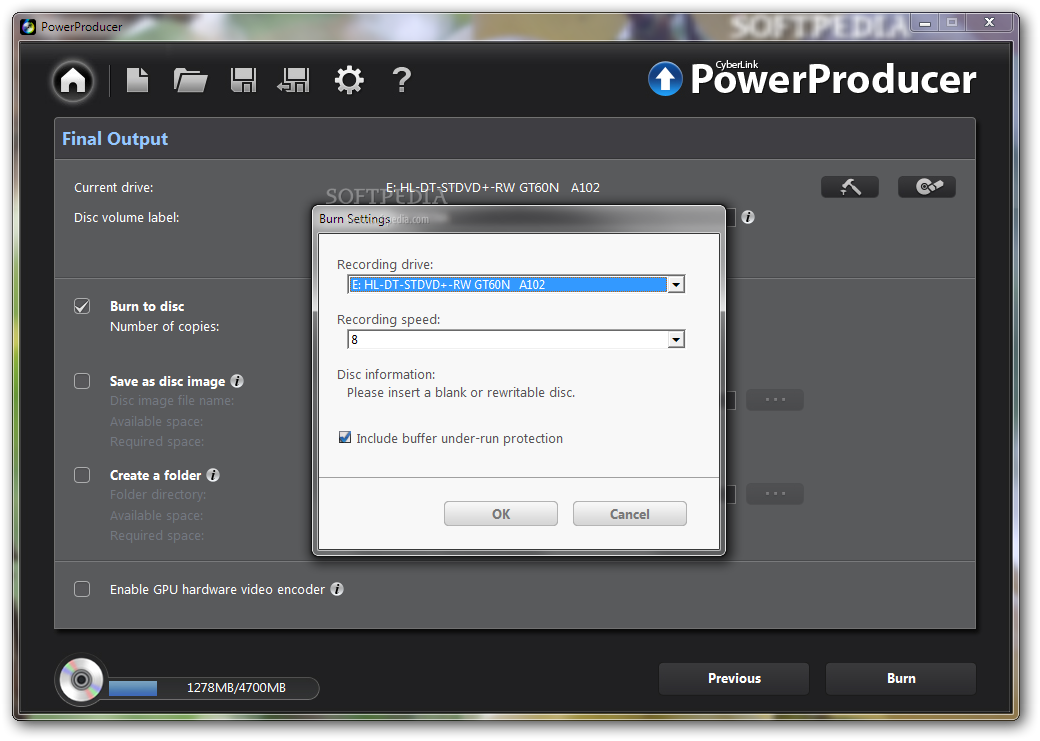Click the CyberLink upgrade arrow icon
Screen dimensions: 1040x741
pyautogui.click(x=665, y=79)
